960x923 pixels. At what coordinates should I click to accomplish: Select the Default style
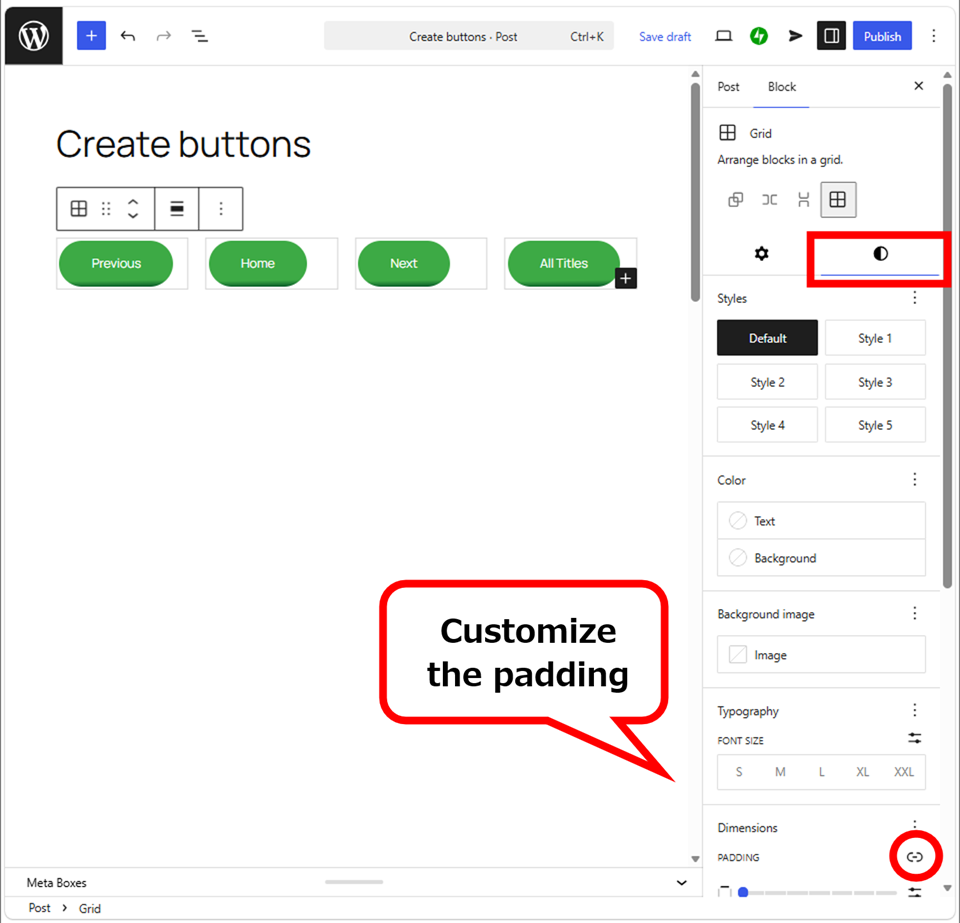(767, 338)
